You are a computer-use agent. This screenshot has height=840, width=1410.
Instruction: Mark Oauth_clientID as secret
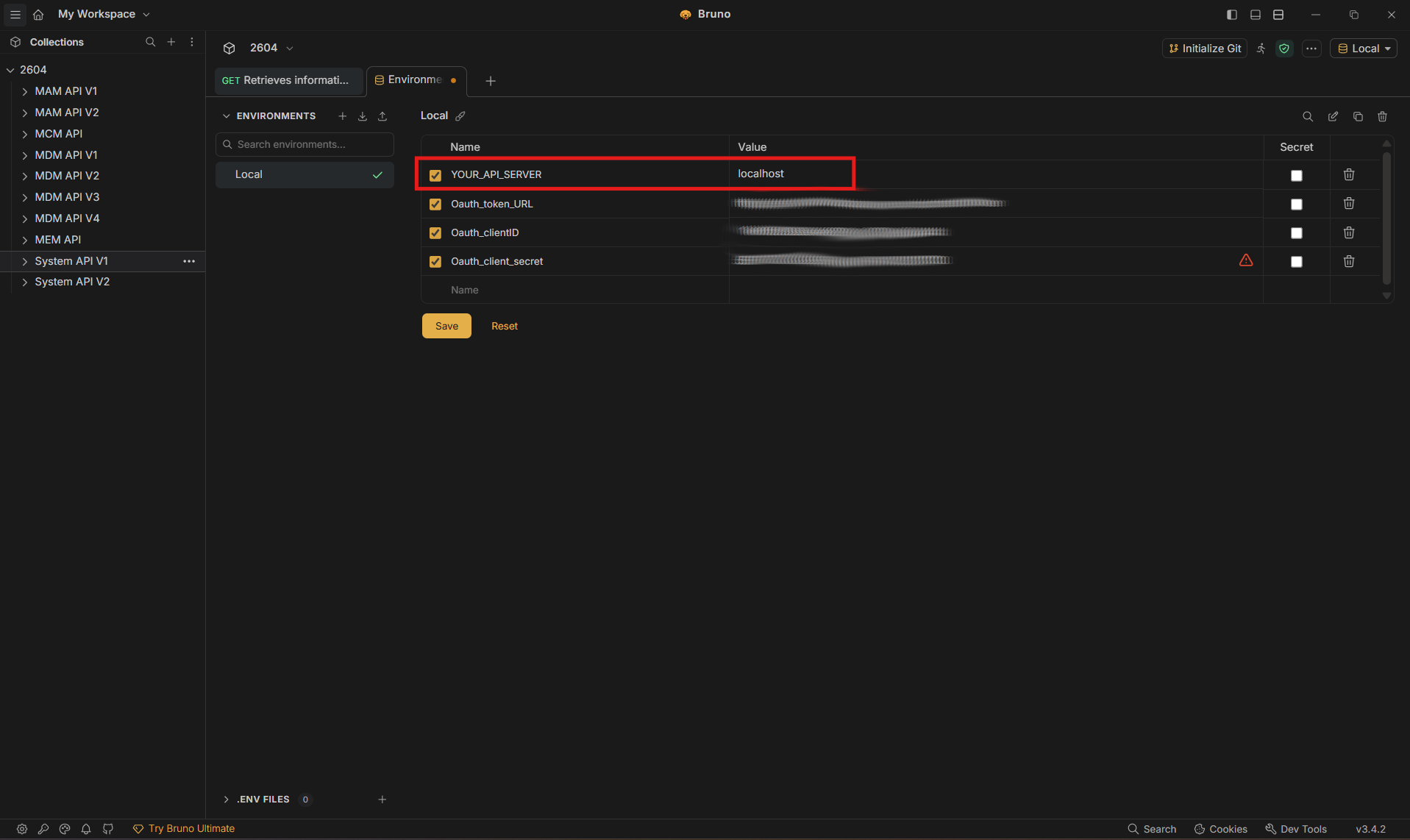(1297, 233)
